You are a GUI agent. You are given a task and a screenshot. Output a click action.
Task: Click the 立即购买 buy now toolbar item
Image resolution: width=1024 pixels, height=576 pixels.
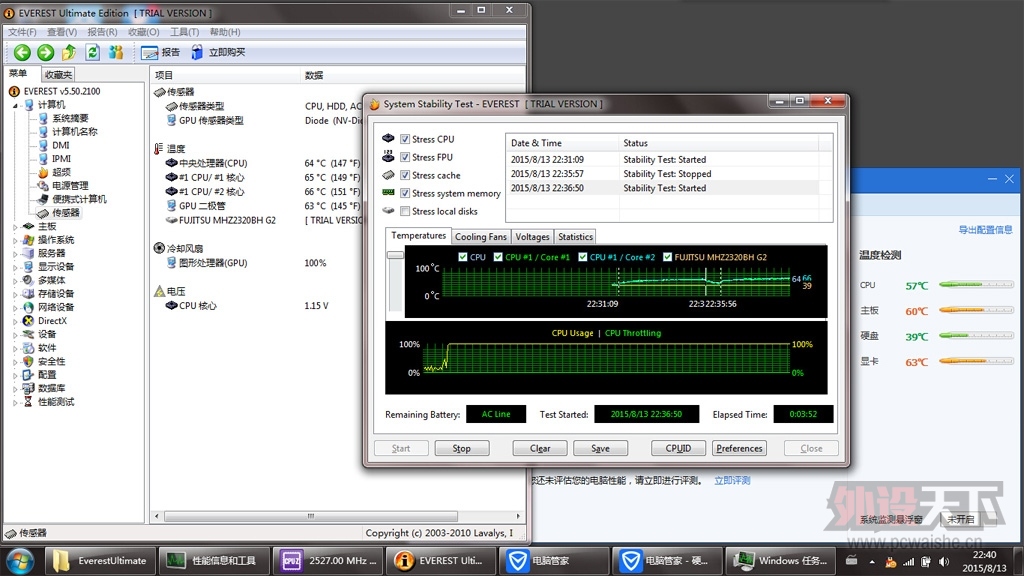point(218,52)
